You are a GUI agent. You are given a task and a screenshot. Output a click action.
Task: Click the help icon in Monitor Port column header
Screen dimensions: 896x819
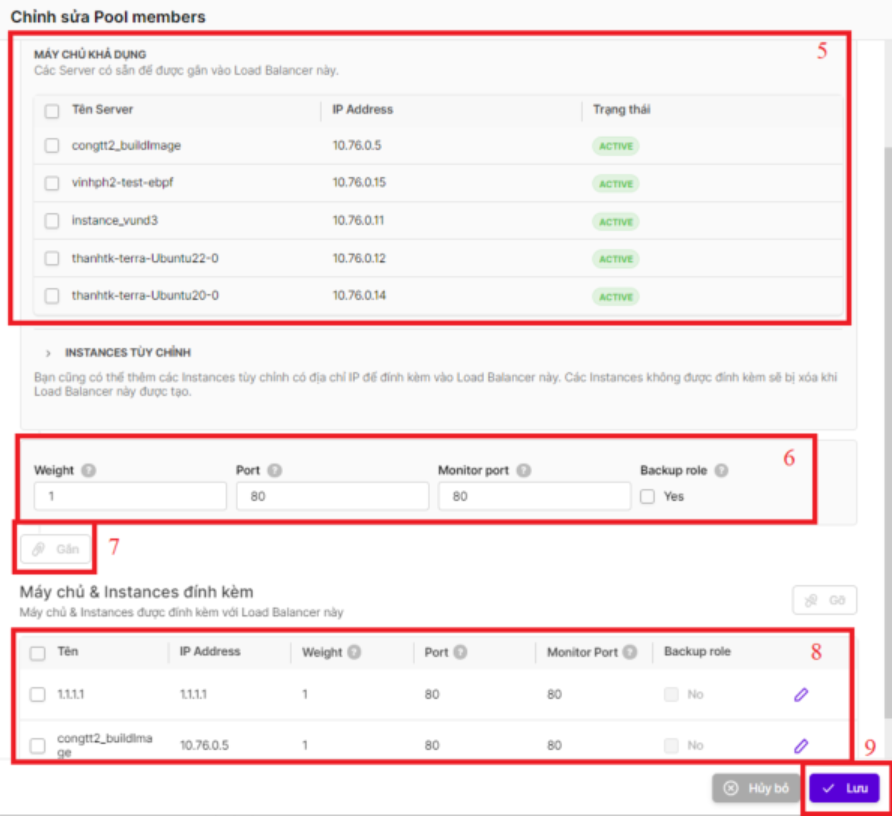(628, 653)
